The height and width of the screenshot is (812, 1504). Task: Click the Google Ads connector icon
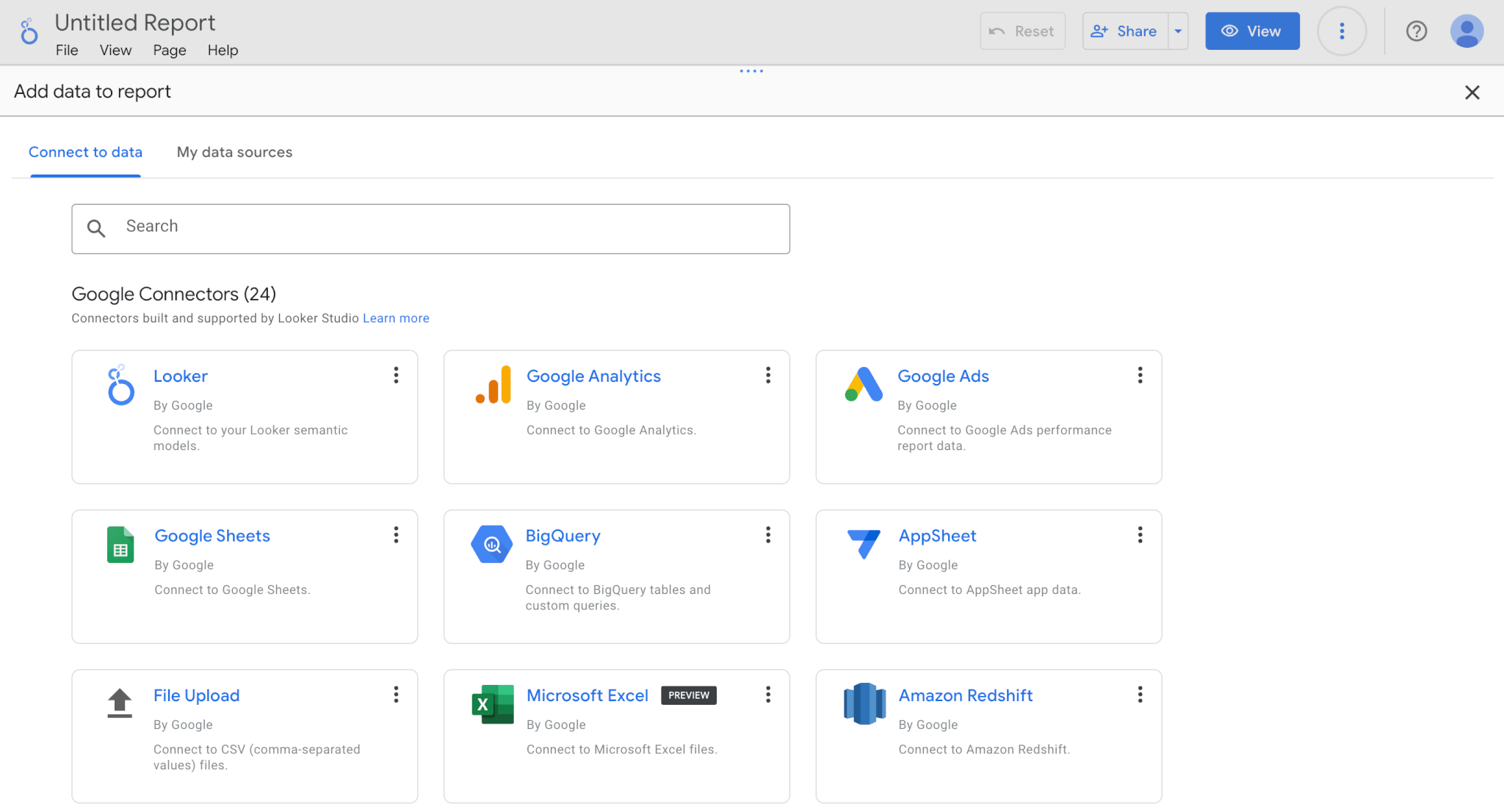click(864, 384)
